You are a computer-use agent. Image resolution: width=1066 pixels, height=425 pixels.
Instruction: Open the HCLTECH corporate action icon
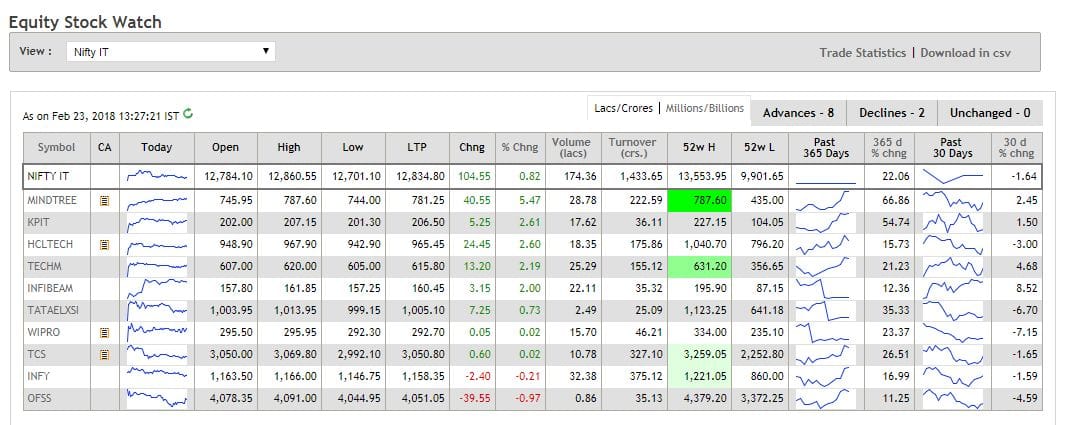pyautogui.click(x=104, y=243)
